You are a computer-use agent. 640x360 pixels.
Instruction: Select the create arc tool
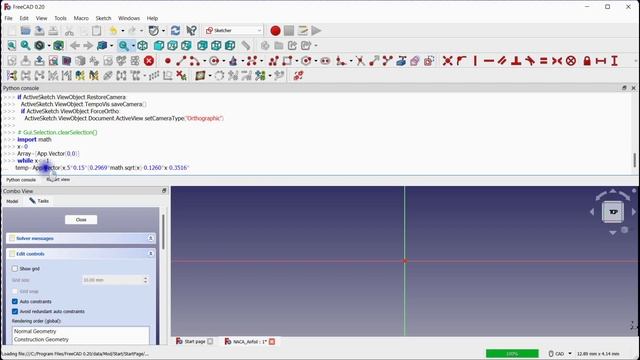pos(194,61)
